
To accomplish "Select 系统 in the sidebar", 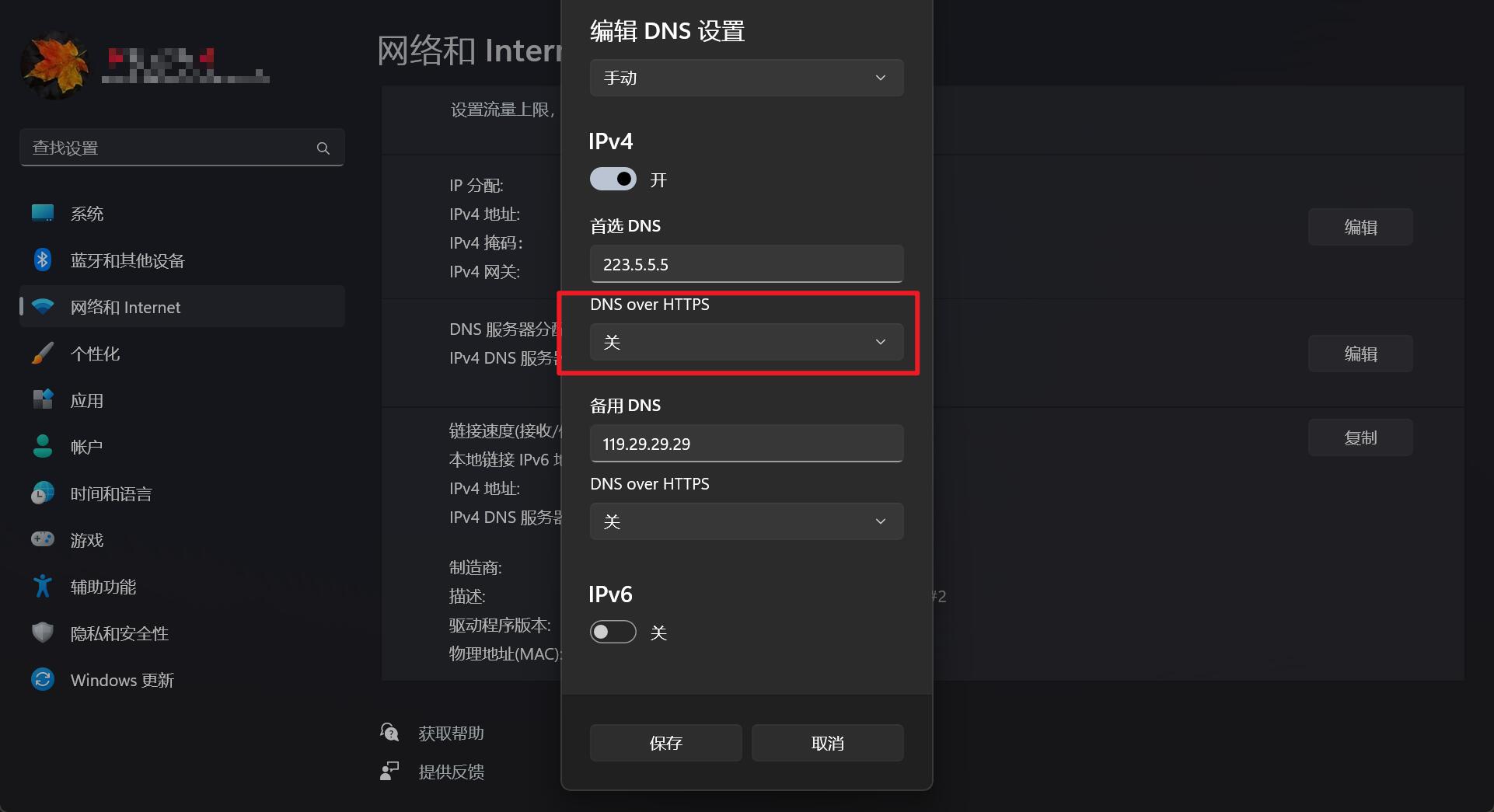I will tap(87, 214).
